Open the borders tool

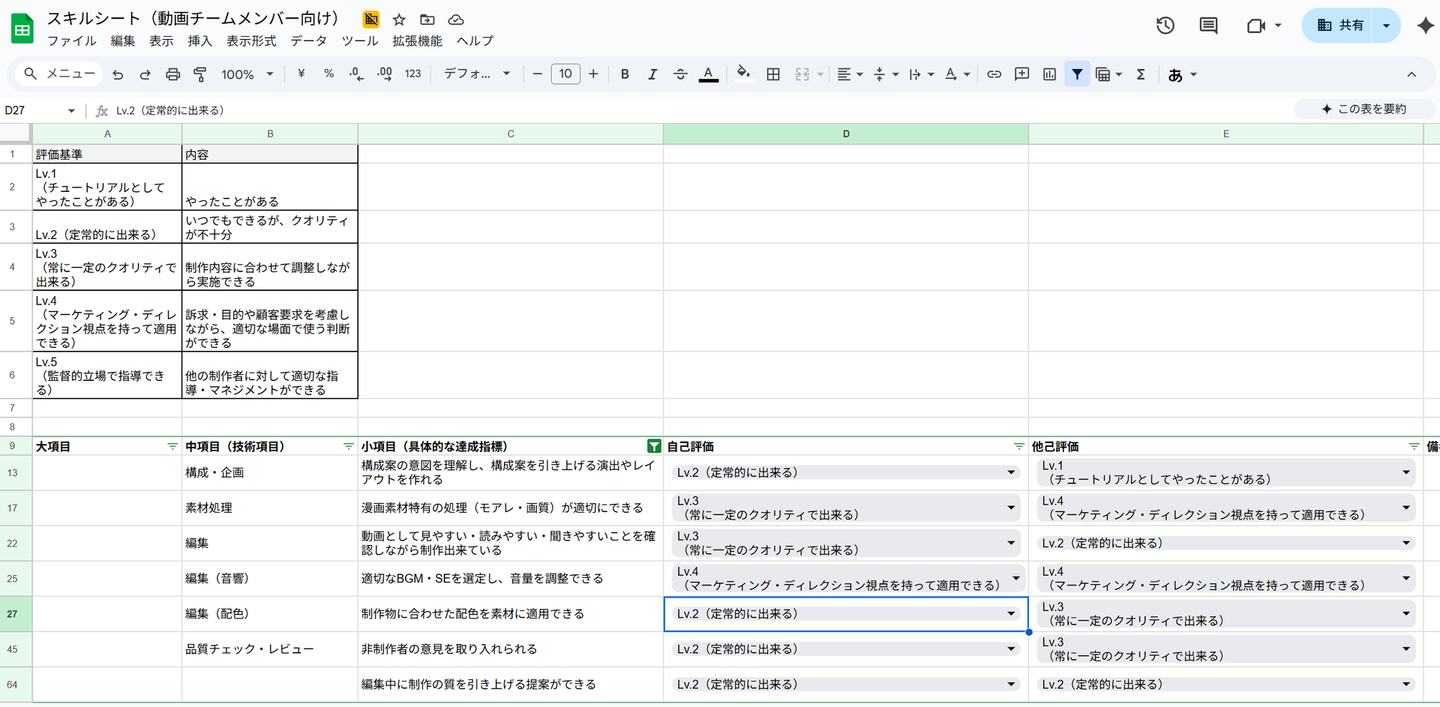pyautogui.click(x=773, y=74)
